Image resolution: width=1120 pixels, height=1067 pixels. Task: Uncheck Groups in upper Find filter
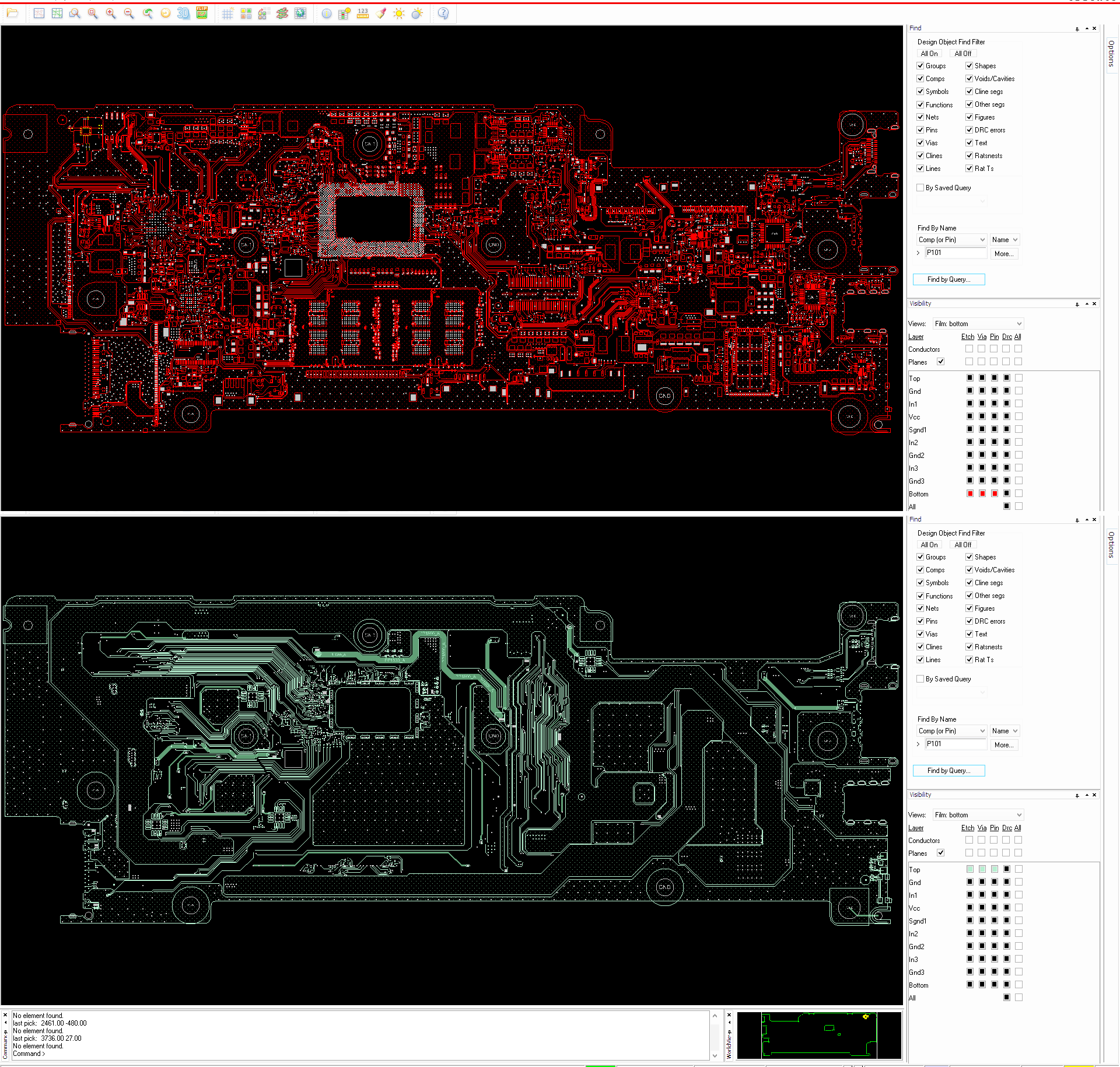click(920, 66)
